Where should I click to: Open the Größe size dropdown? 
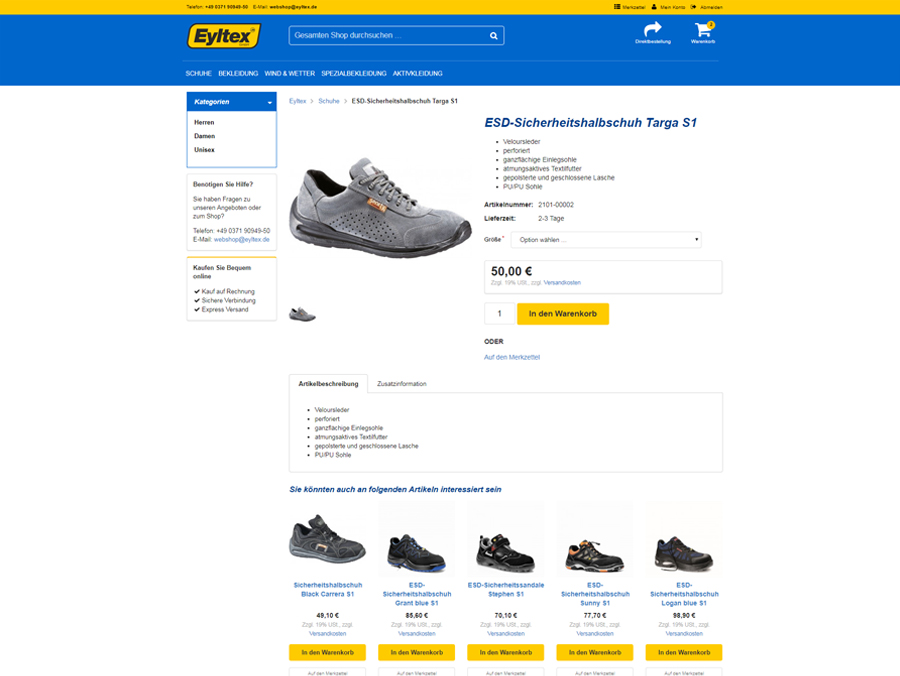(x=606, y=240)
